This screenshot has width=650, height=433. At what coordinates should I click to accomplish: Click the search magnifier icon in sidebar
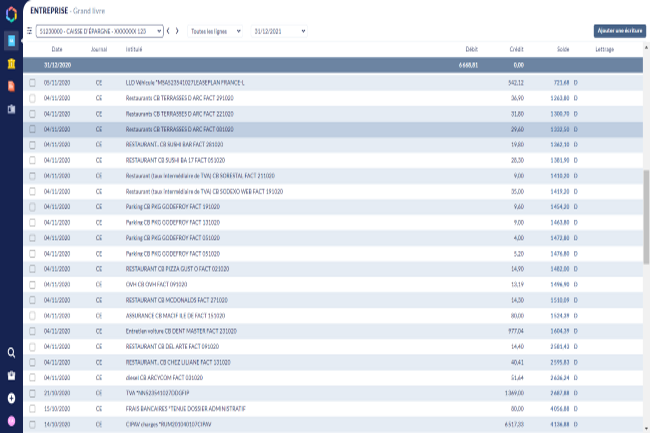click(11, 352)
